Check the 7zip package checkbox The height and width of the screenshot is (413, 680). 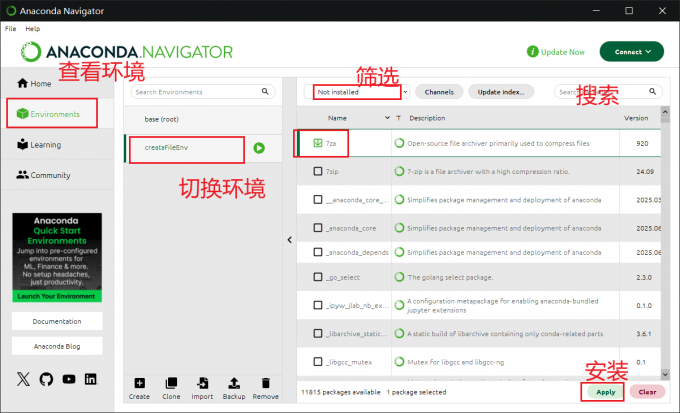coord(318,172)
